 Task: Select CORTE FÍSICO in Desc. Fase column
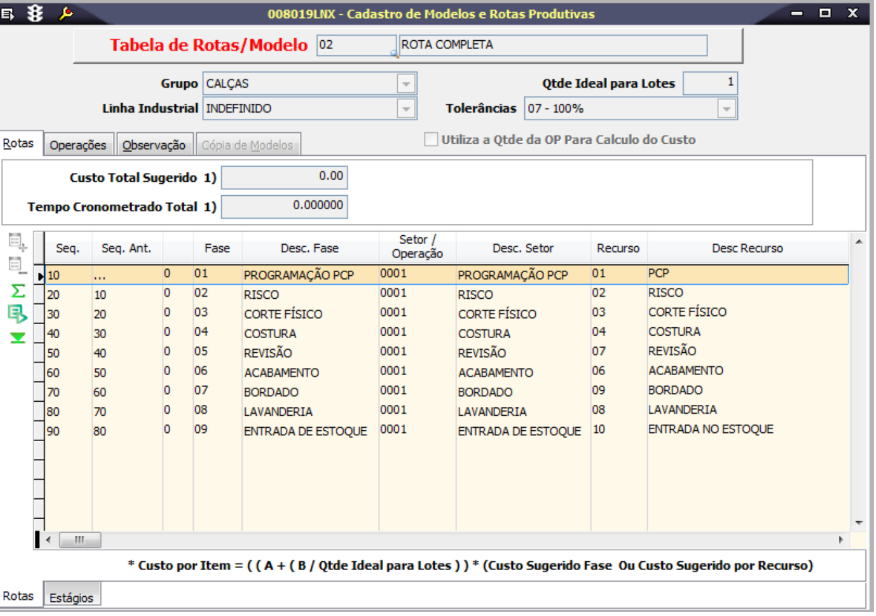click(x=283, y=314)
